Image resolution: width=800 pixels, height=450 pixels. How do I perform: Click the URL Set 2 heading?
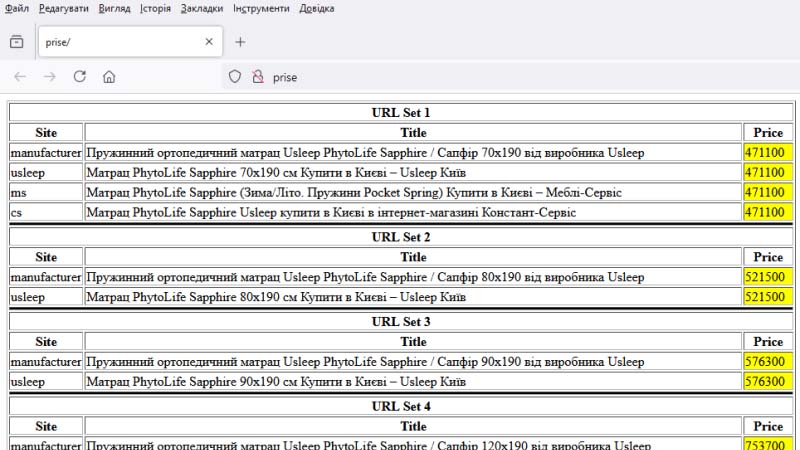(x=401, y=237)
